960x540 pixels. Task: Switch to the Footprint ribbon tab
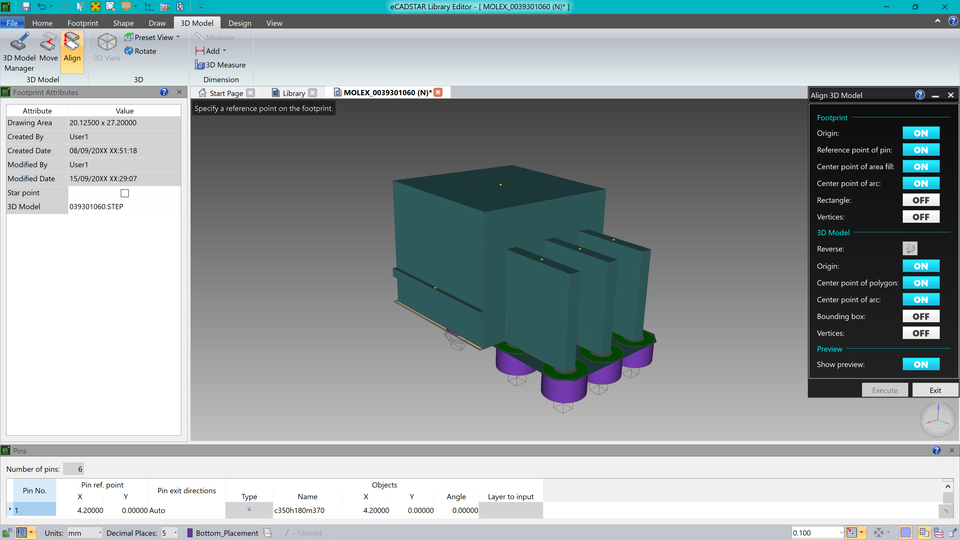click(83, 22)
